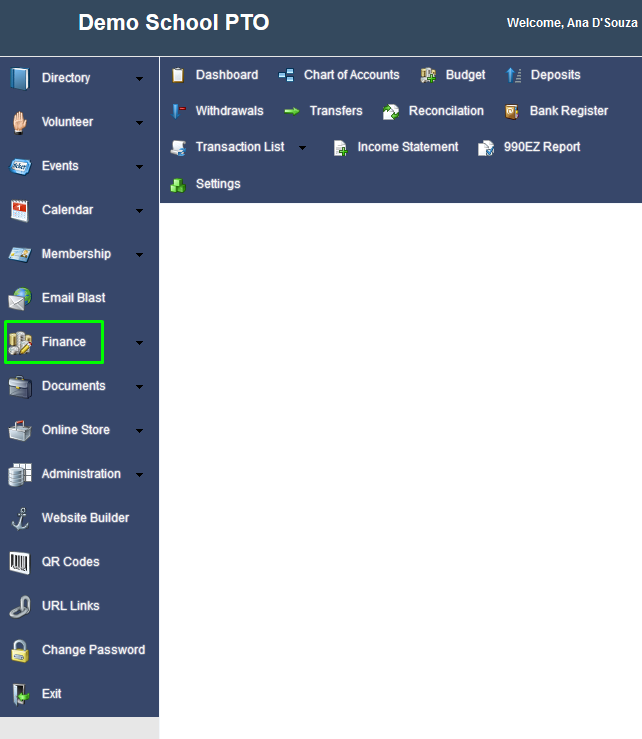Image resolution: width=642 pixels, height=739 pixels.
Task: Open the Reconciliation page
Action: 446,111
